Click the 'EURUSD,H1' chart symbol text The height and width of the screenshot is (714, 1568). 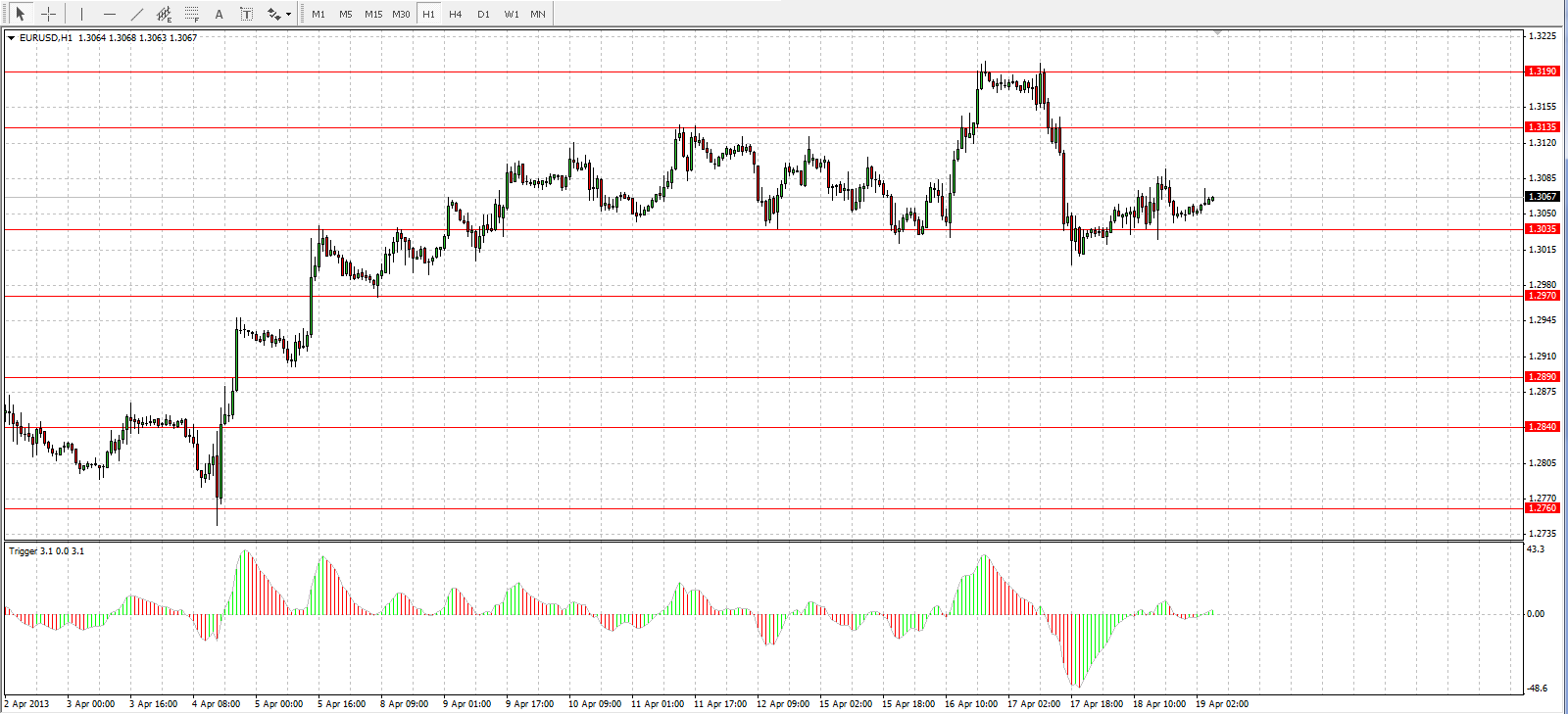pos(46,38)
